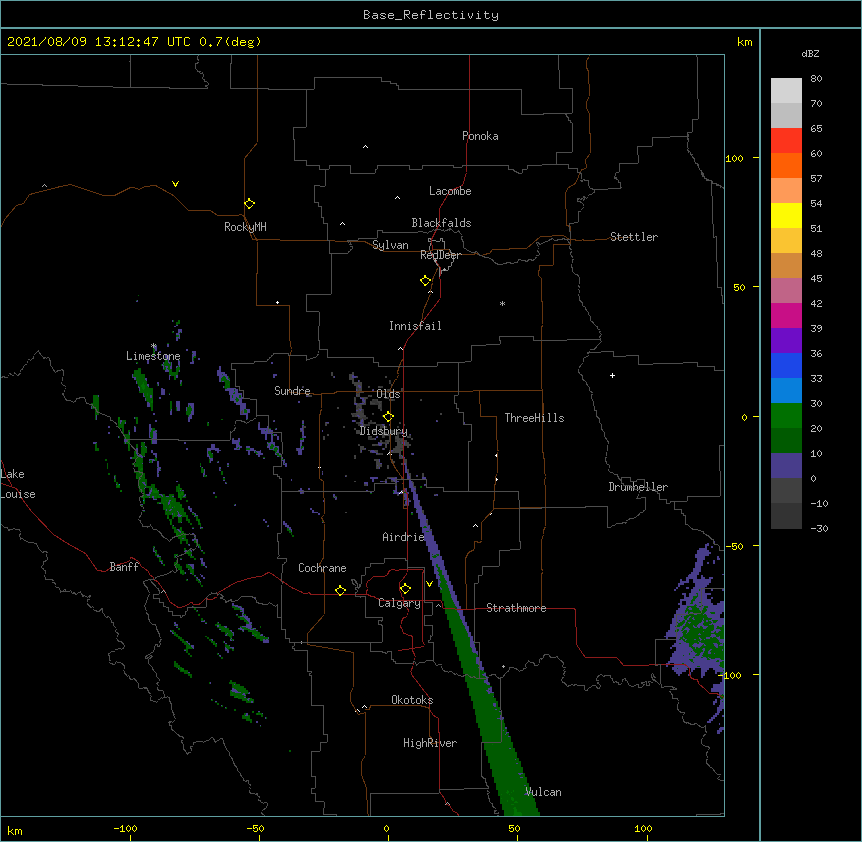Click the Banff town label
This screenshot has width=862, height=842.
(x=124, y=567)
